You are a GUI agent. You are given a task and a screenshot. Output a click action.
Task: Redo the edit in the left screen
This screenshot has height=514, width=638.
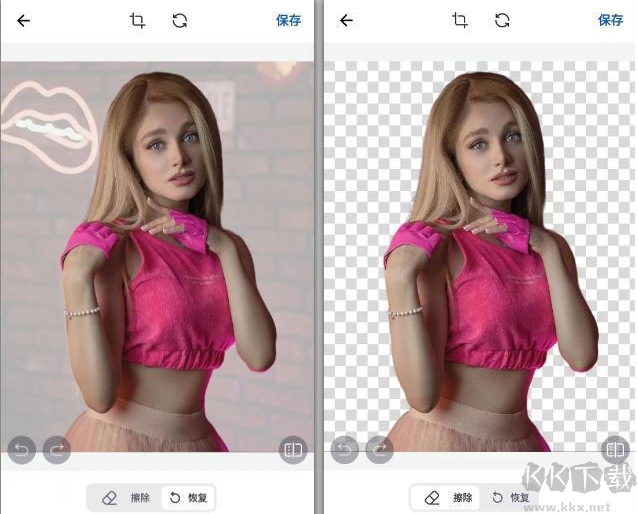point(56,451)
